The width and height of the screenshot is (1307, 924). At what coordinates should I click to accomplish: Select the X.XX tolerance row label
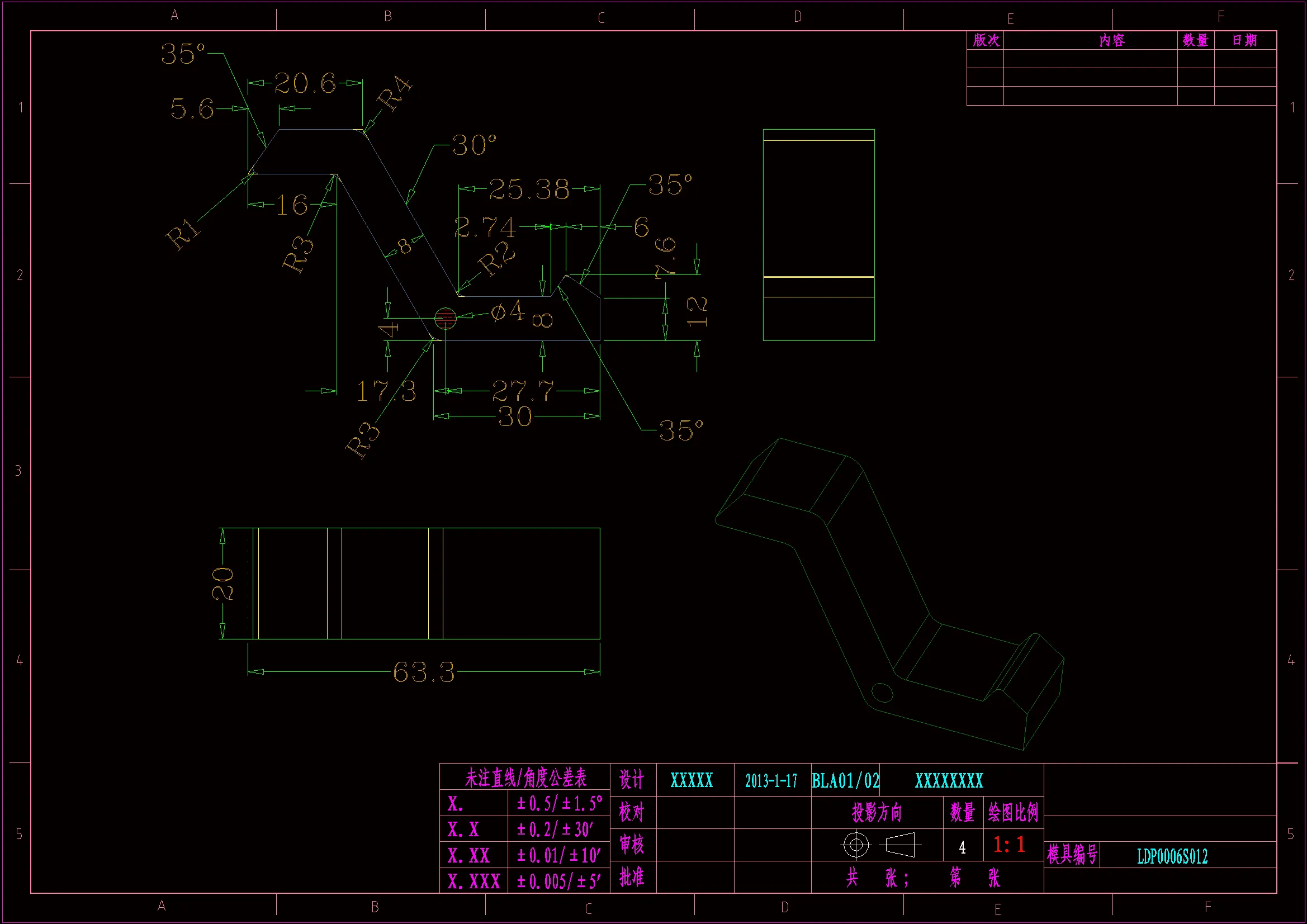coord(468,855)
